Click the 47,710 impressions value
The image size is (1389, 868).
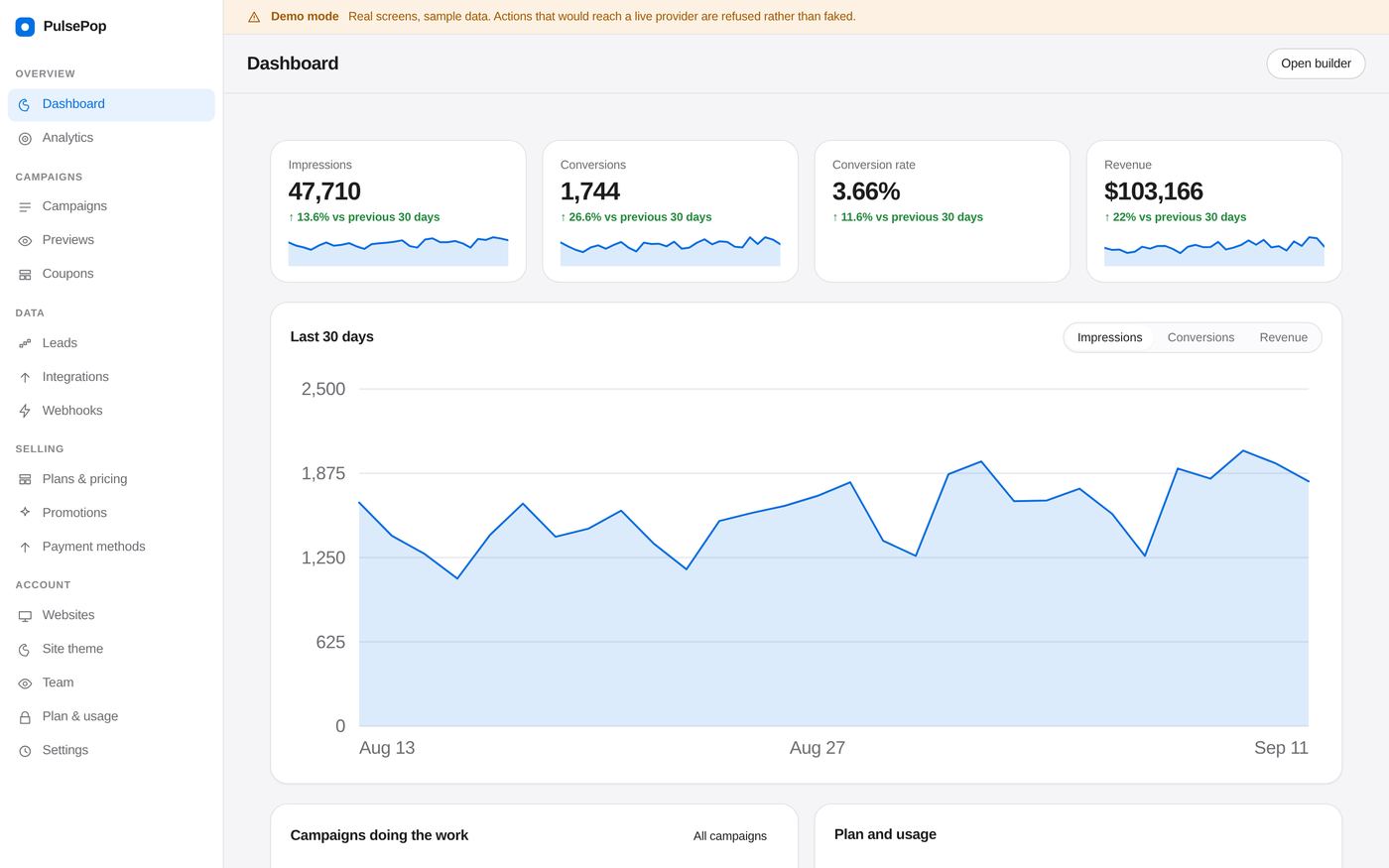point(324,191)
